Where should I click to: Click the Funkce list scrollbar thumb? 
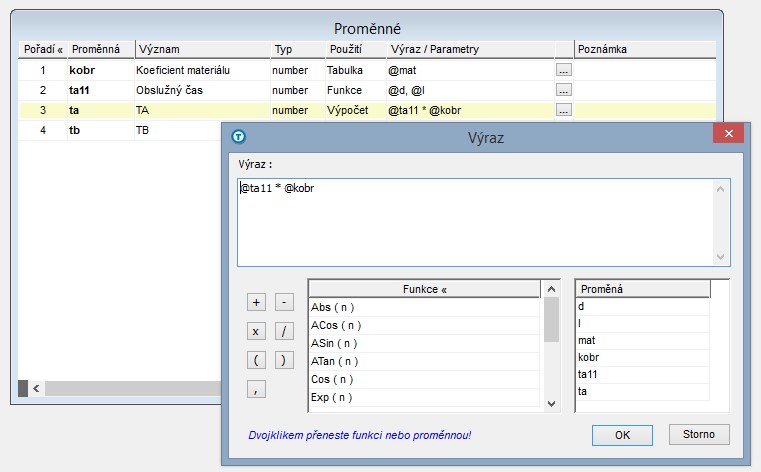[551, 320]
